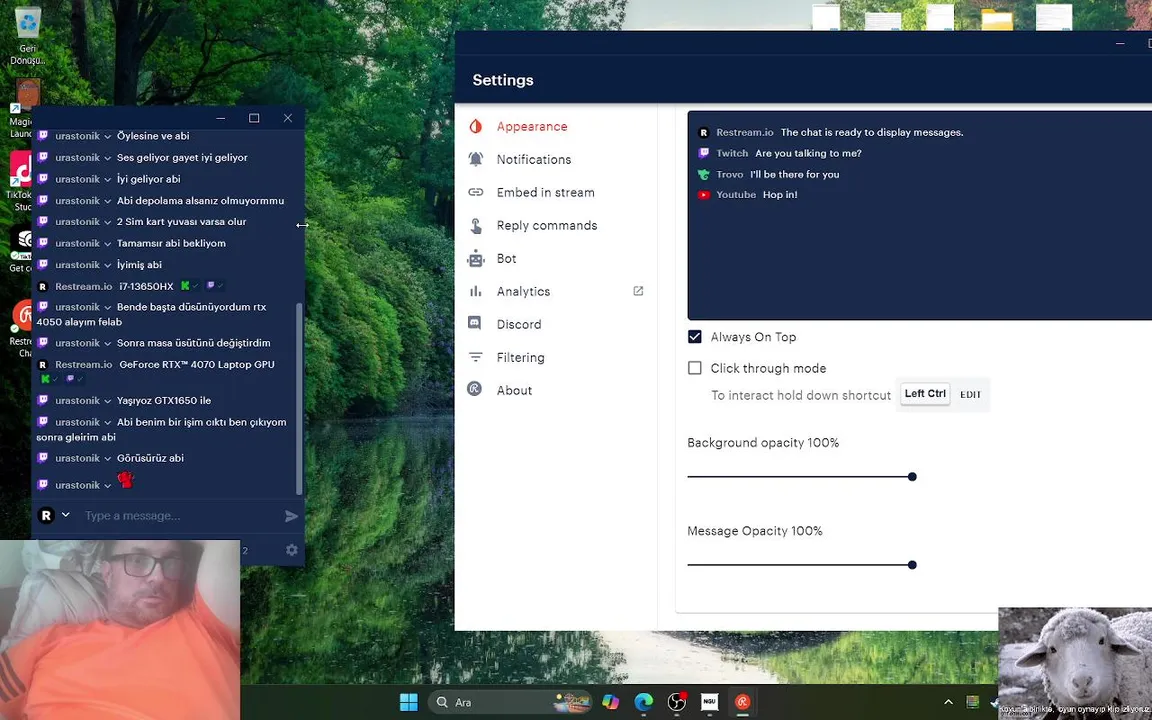This screenshot has width=1152, height=720.
Task: Open the NGU app on the taskbar
Action: (x=709, y=702)
